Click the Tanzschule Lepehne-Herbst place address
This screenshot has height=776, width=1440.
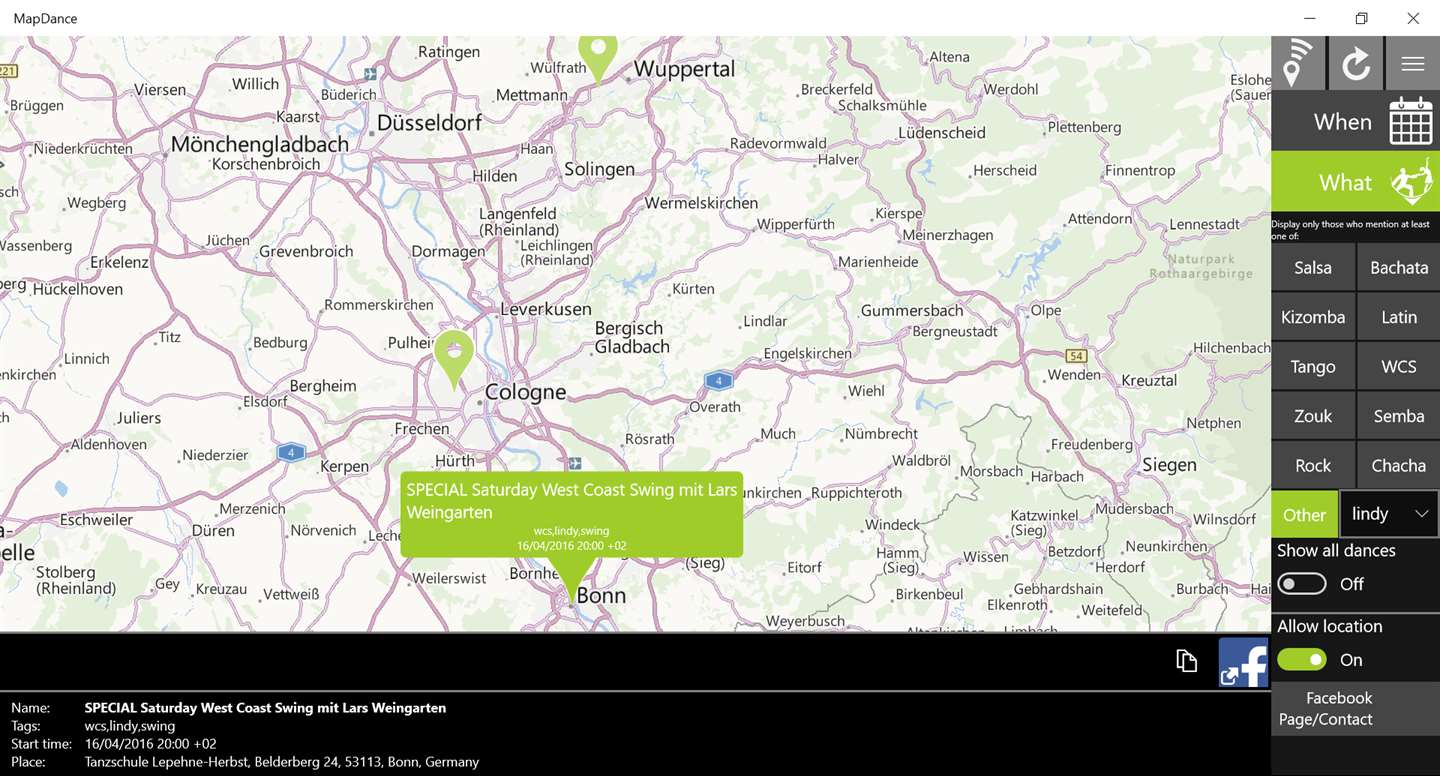tap(282, 761)
